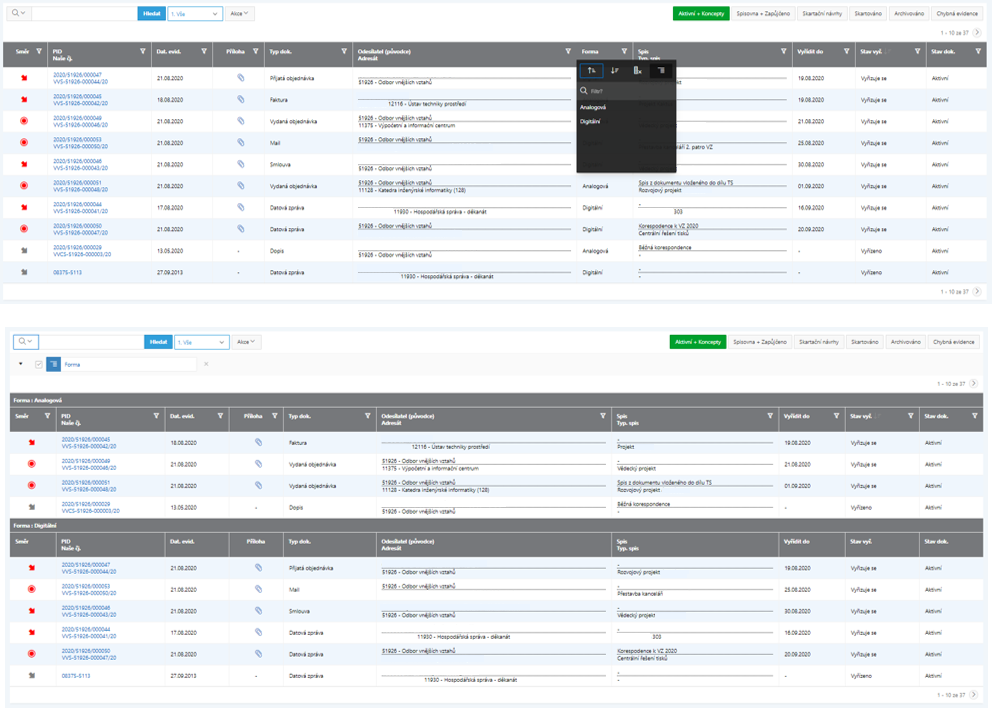Viewport: 992px width, 708px height.
Task: Toggle the Forma control break checkbox
Action: click(39, 364)
